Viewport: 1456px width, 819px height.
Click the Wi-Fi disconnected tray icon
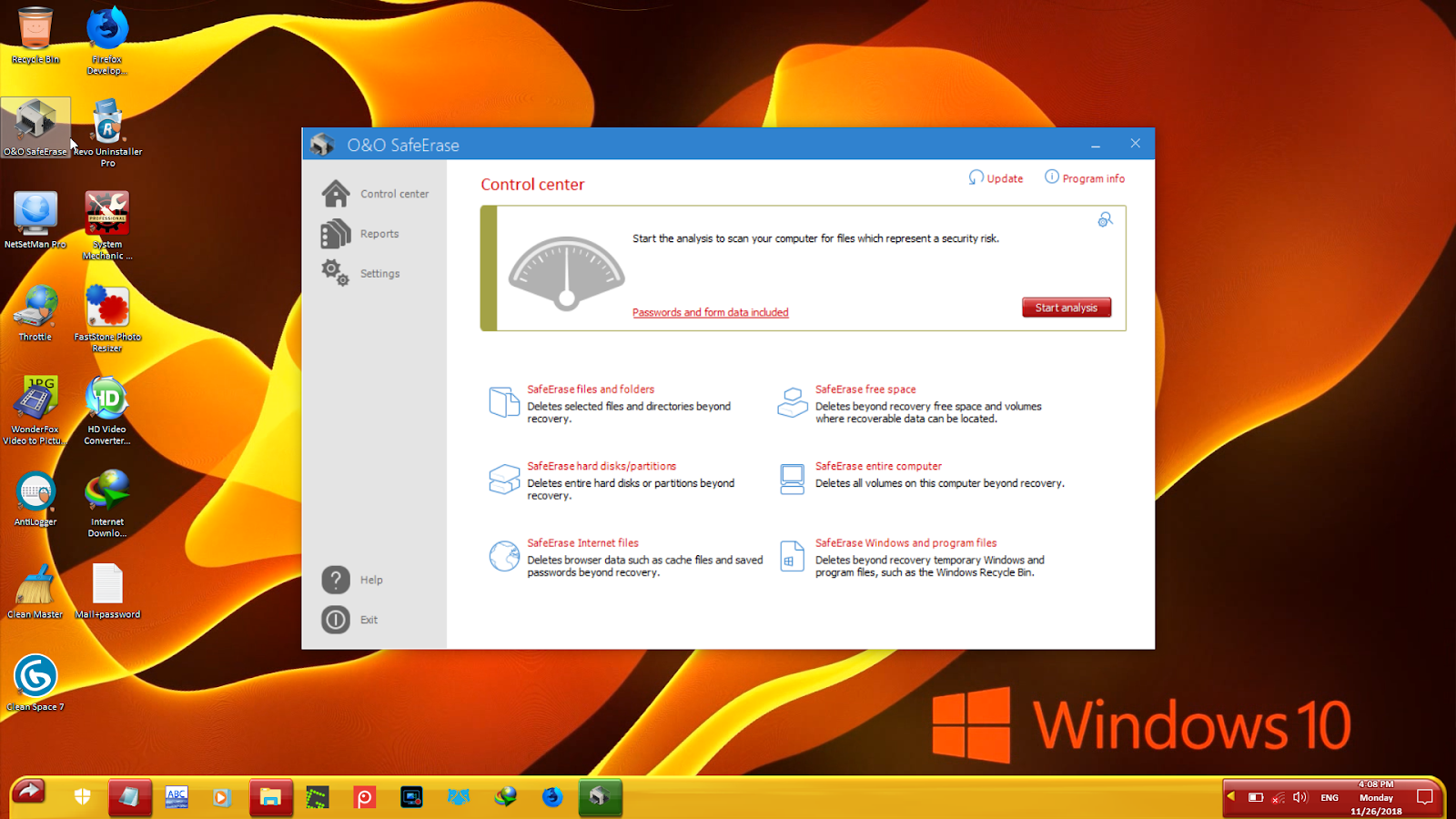click(1279, 797)
